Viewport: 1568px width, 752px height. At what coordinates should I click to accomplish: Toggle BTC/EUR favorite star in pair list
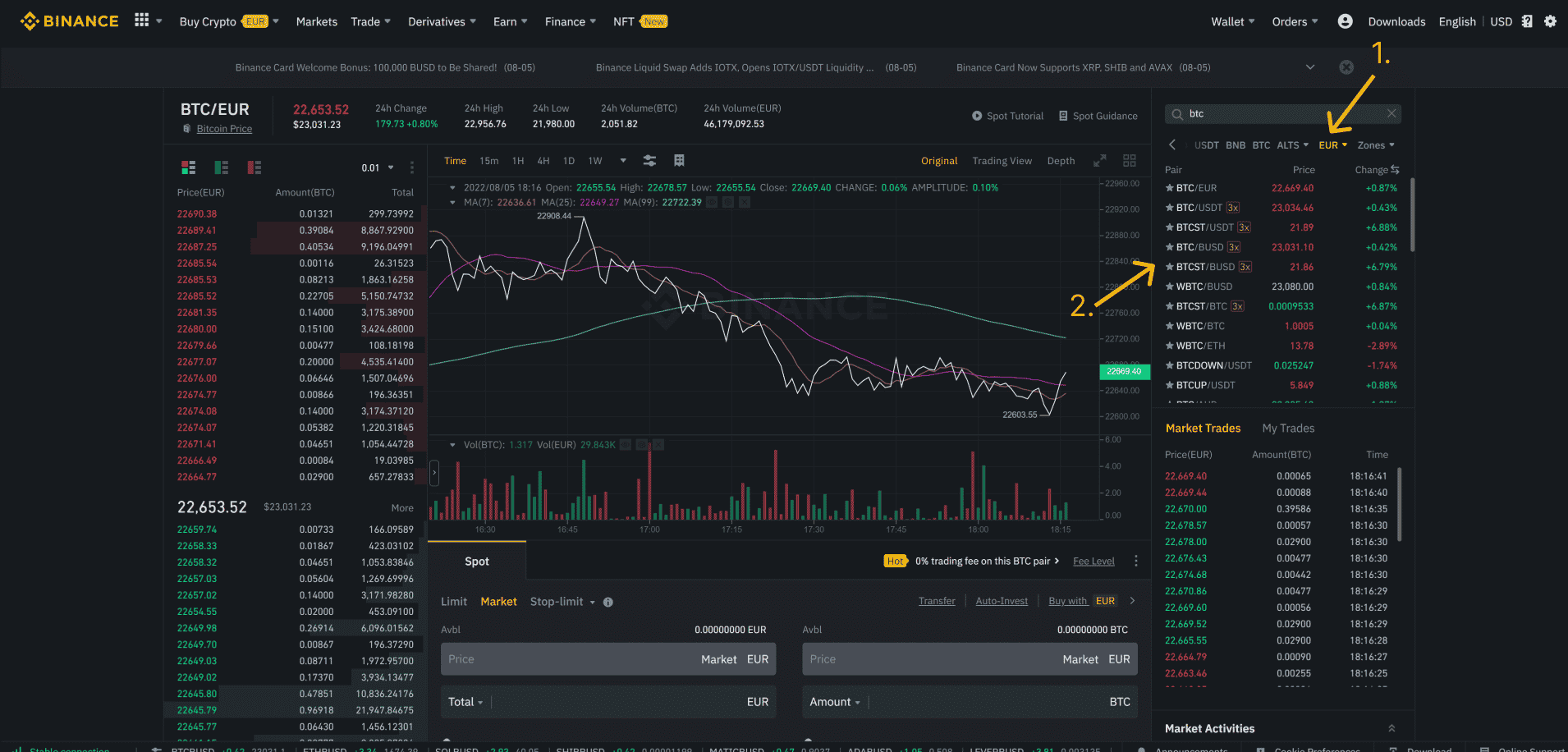point(1170,188)
